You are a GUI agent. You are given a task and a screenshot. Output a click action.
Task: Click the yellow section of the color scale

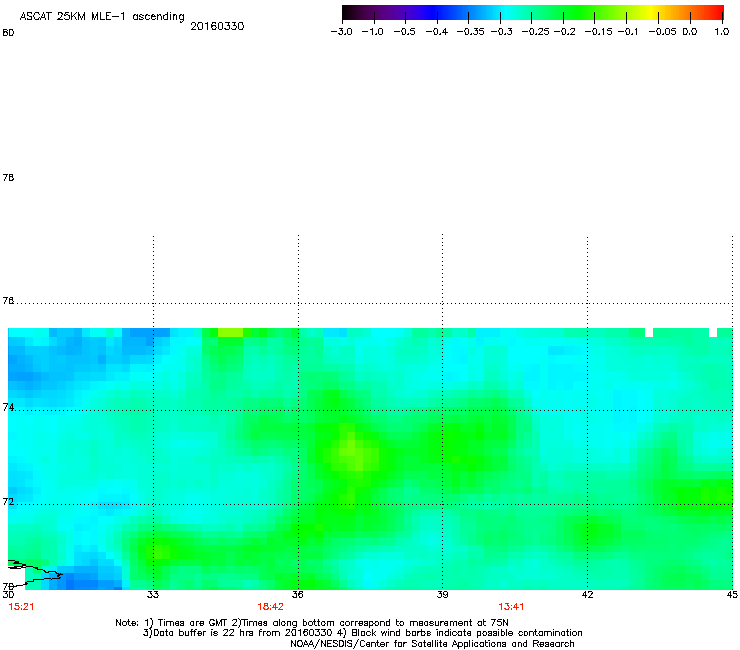point(652,12)
